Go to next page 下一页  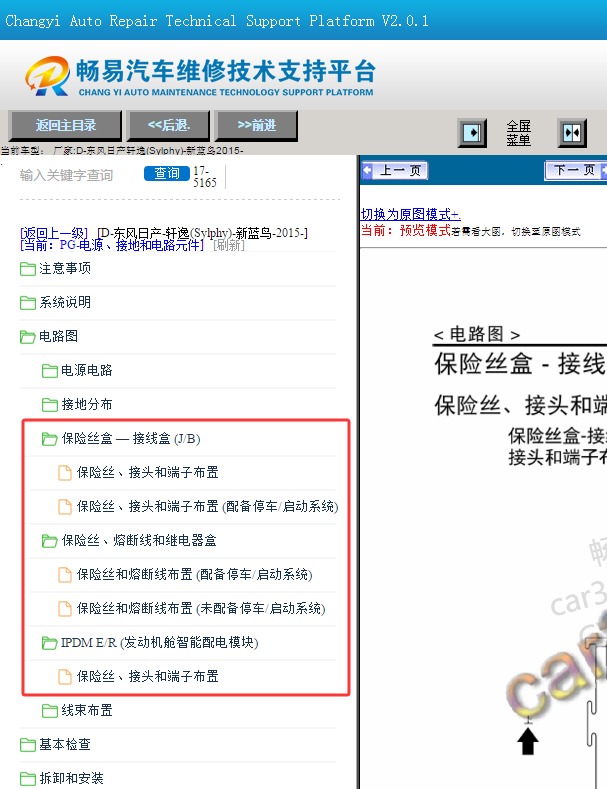pyautogui.click(x=576, y=171)
